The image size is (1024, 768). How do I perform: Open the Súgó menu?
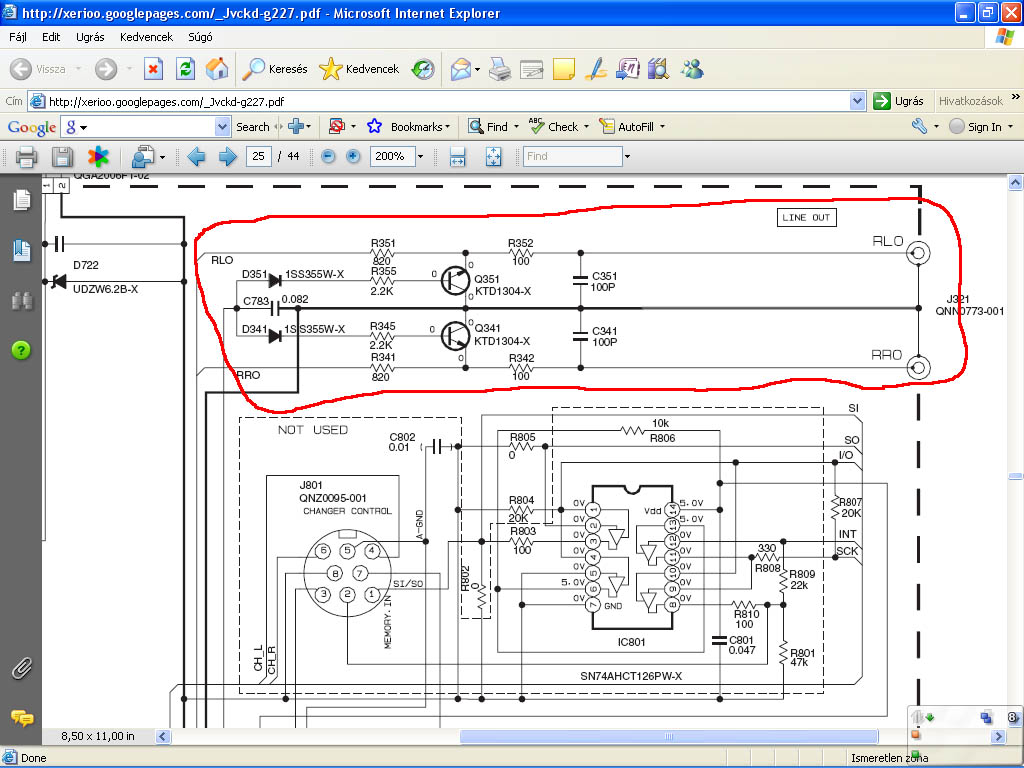tap(200, 37)
